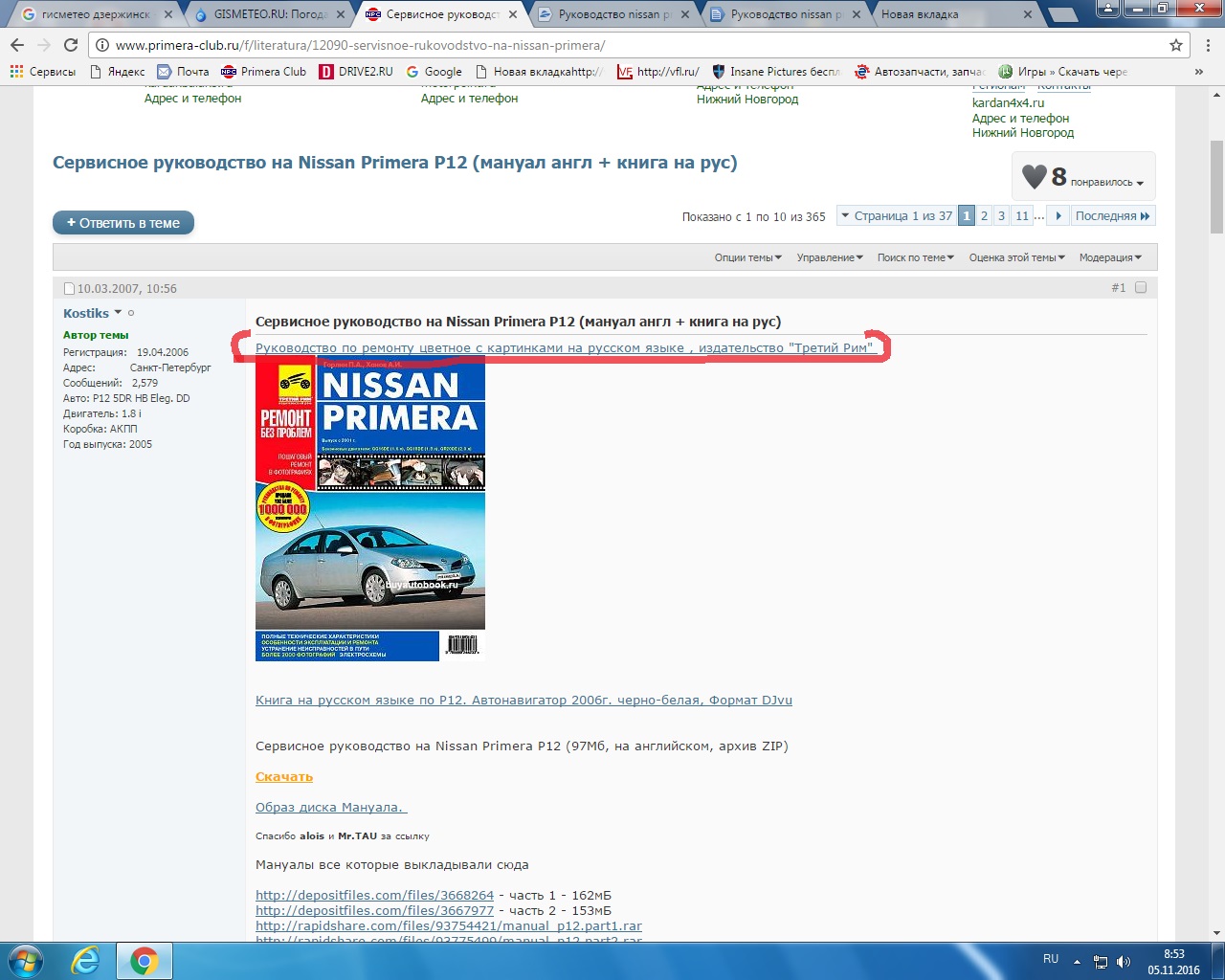This screenshot has height=980, width=1225.
Task: Switch to GISMETEO.RU Погода tab
Action: tap(268, 14)
